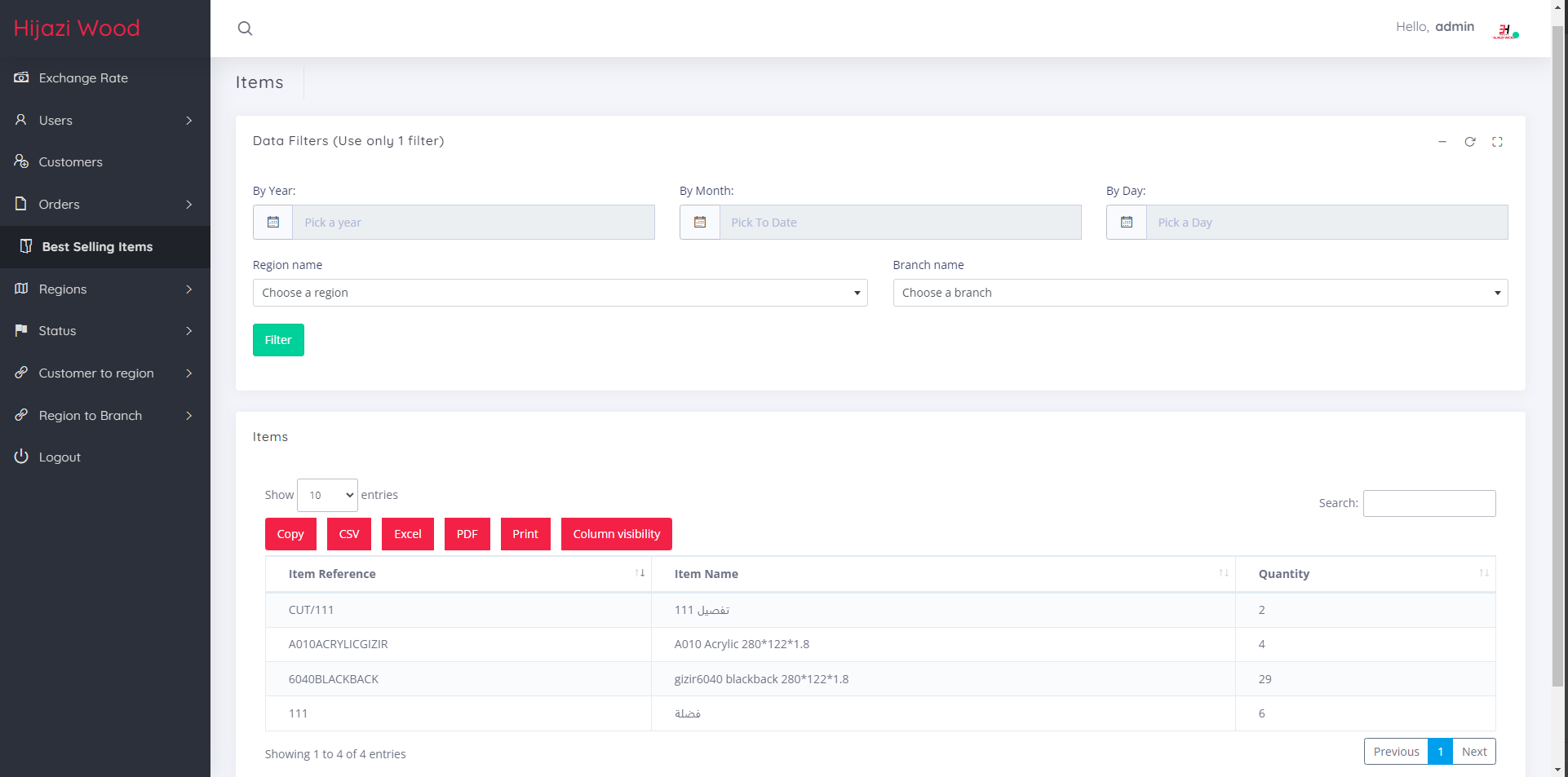The width and height of the screenshot is (1568, 777).
Task: Open the Choose a region dropdown
Action: click(x=560, y=293)
